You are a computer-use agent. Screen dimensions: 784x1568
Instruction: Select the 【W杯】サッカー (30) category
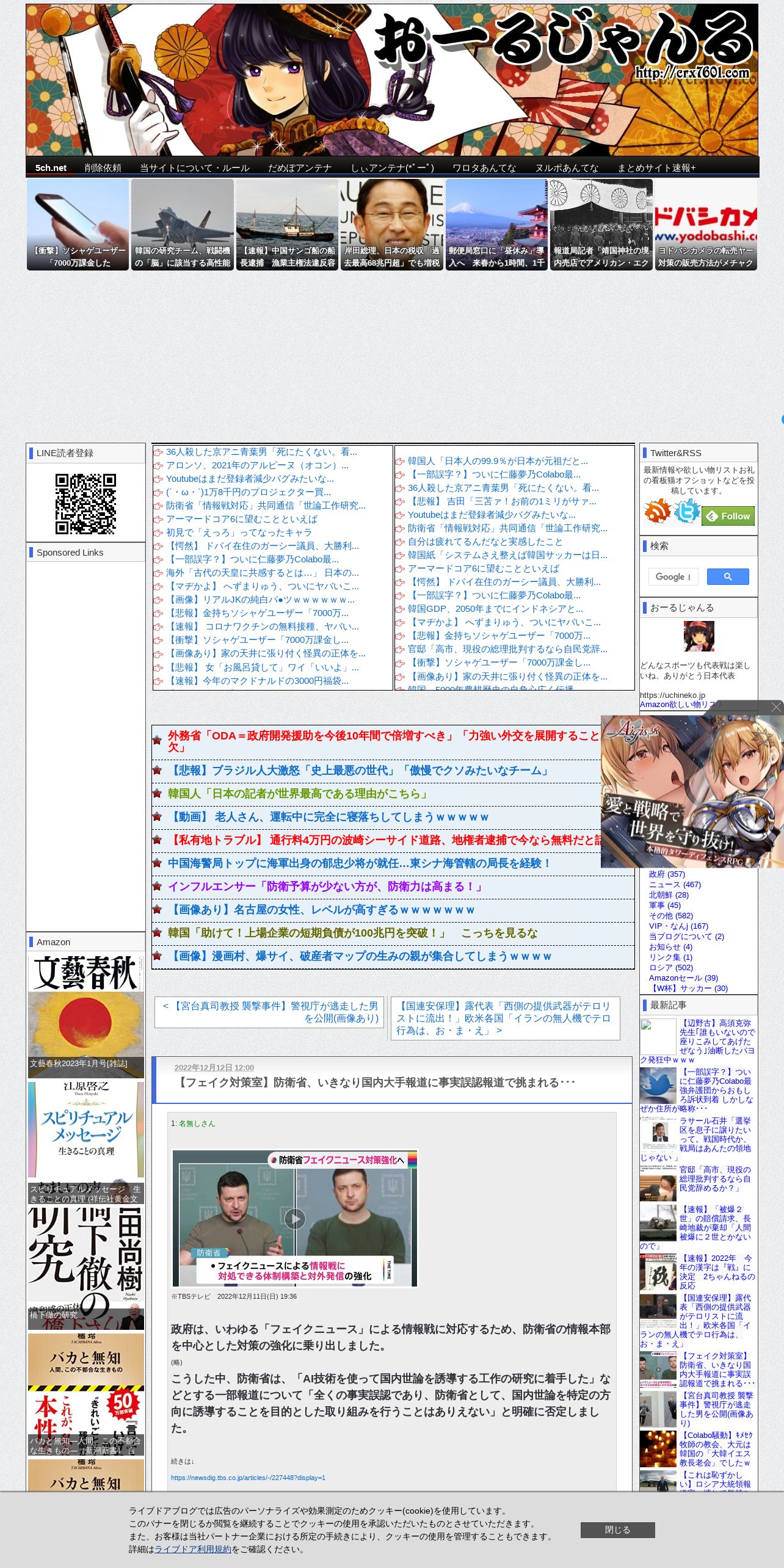688,989
